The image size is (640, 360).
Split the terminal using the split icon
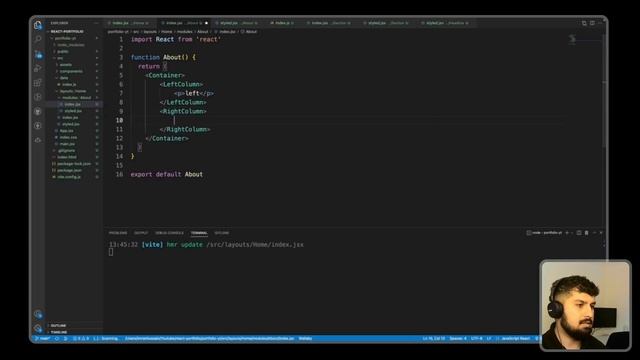click(579, 233)
